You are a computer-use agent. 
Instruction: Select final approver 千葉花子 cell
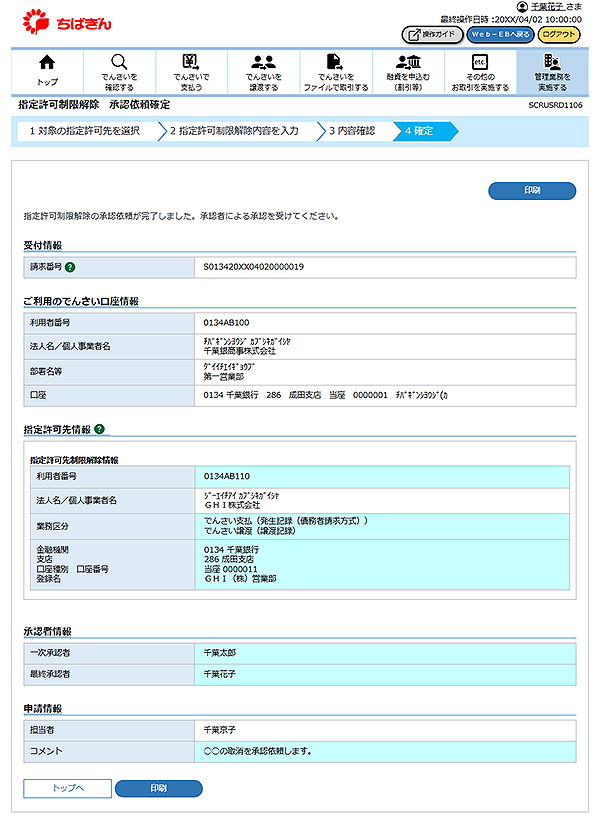385,674
